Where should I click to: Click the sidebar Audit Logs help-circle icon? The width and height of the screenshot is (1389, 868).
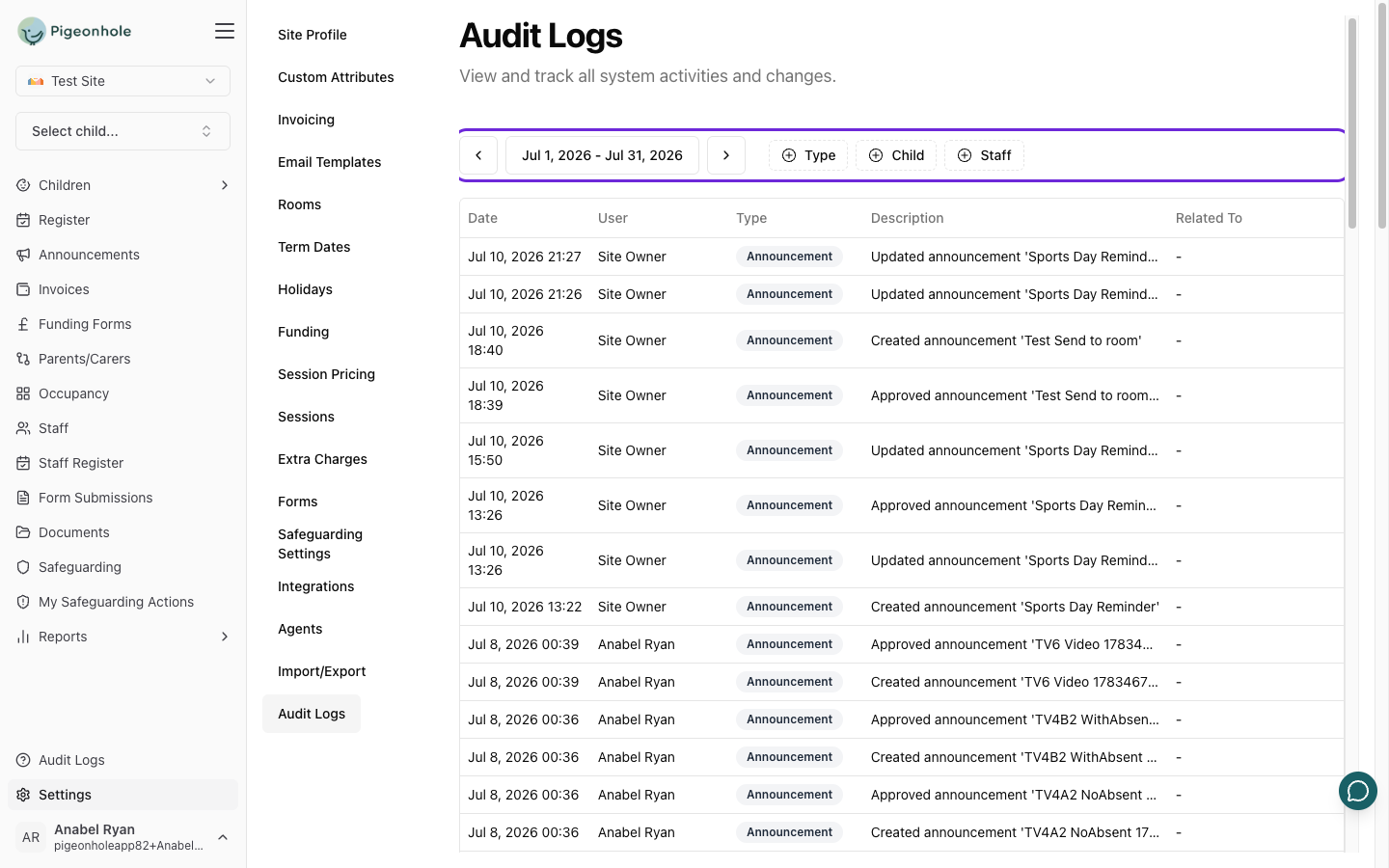point(23,760)
